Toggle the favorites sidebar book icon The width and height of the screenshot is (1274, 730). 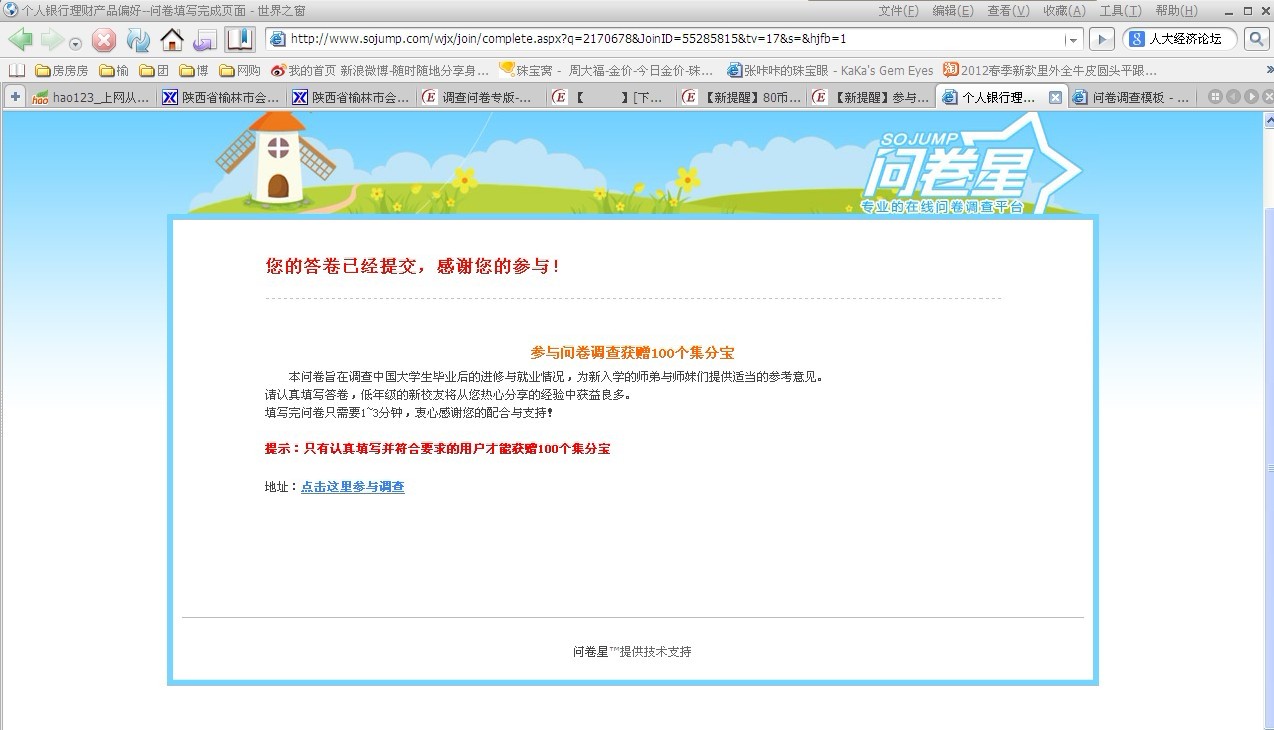(x=240, y=40)
